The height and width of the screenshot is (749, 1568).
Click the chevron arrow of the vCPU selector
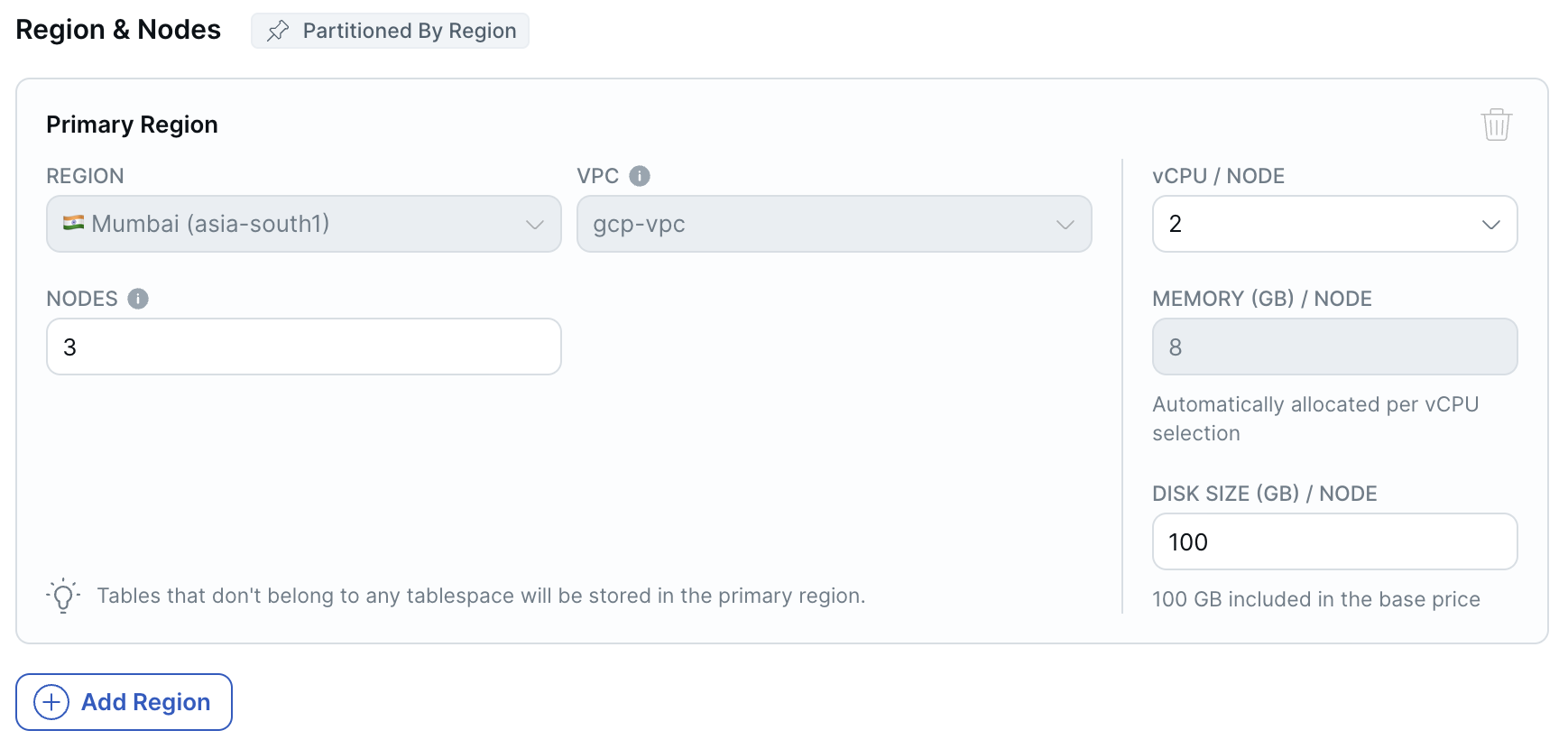click(1491, 224)
